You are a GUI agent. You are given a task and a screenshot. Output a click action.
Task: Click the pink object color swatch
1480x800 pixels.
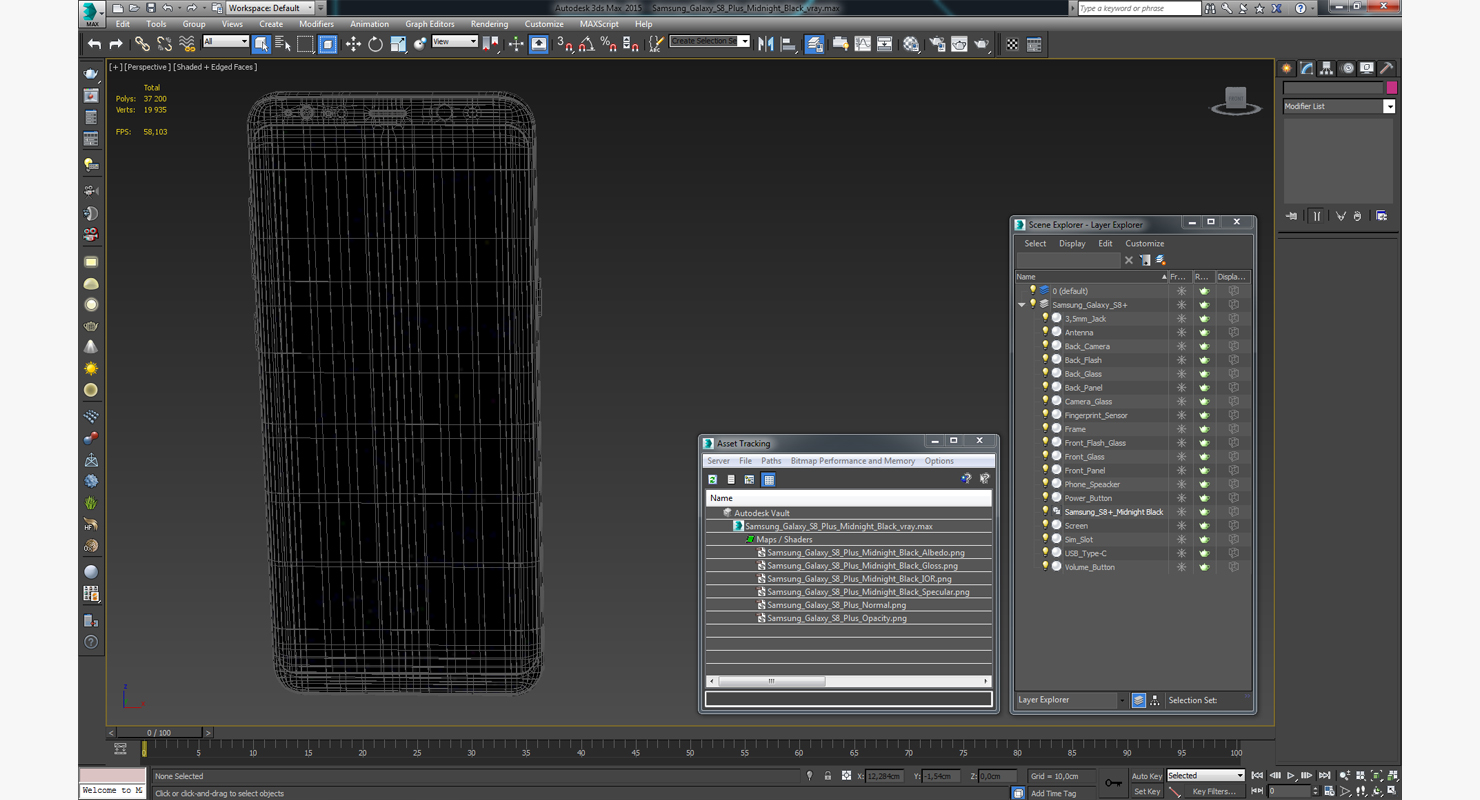[1391, 88]
